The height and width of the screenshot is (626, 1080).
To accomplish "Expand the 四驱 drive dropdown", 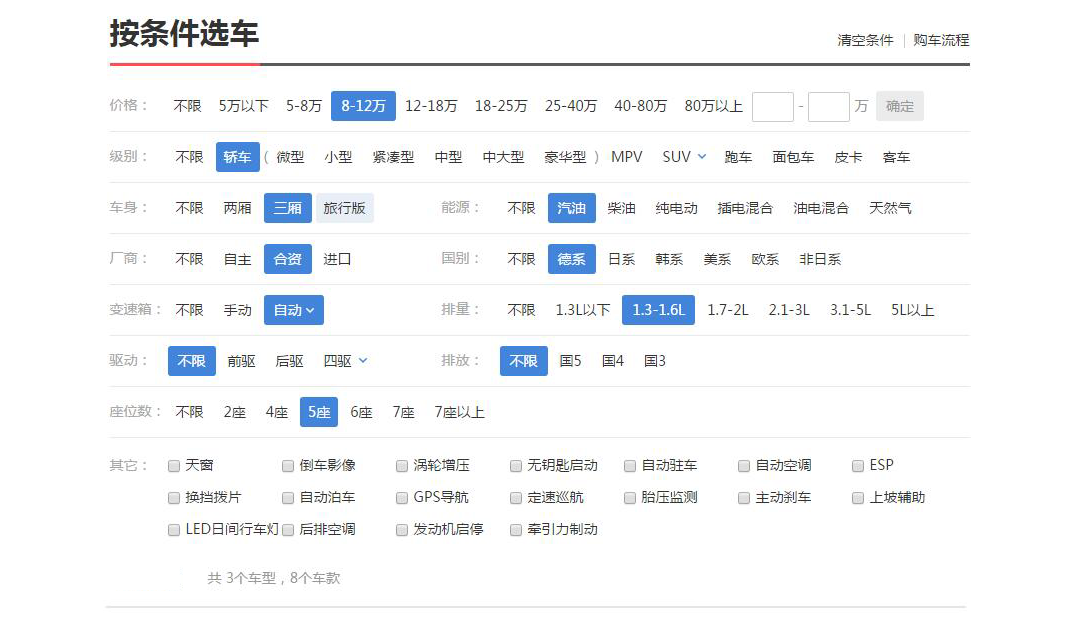I will (345, 361).
